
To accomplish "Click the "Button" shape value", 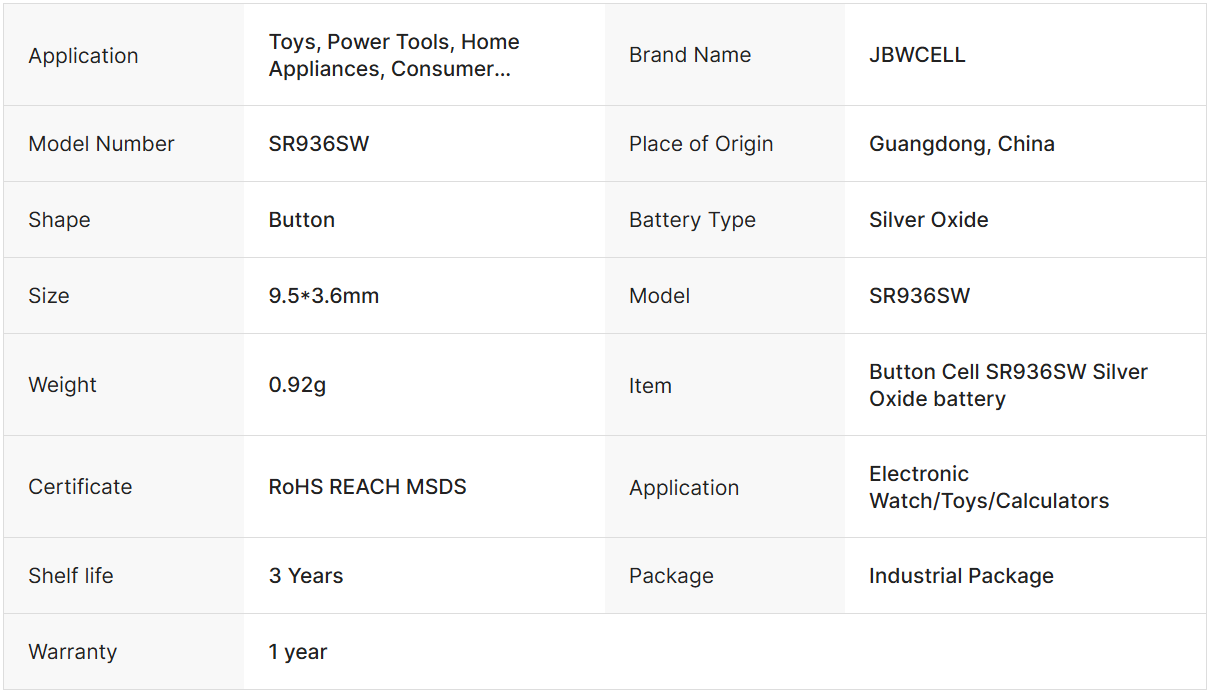I will point(301,220).
